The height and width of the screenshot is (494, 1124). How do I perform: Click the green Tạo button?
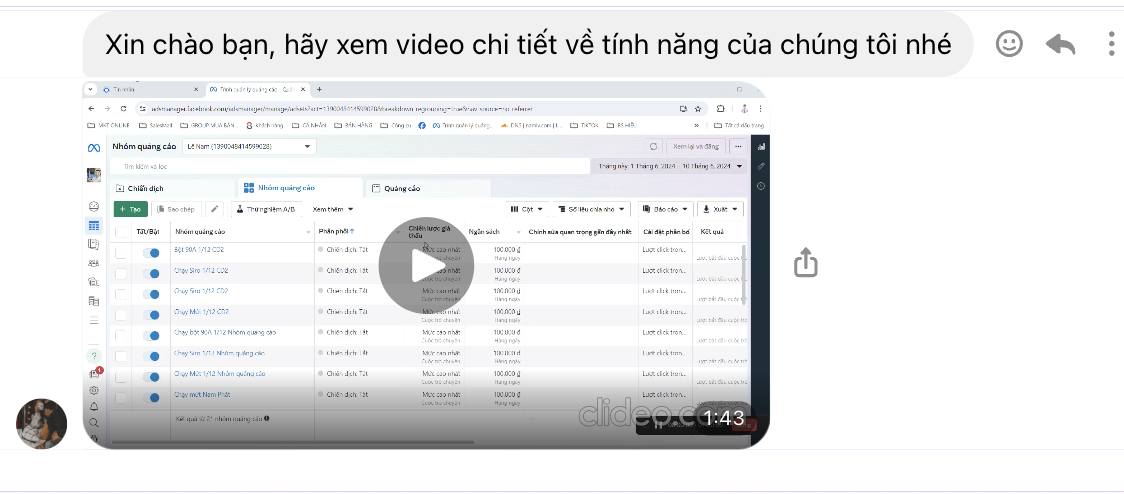point(130,210)
